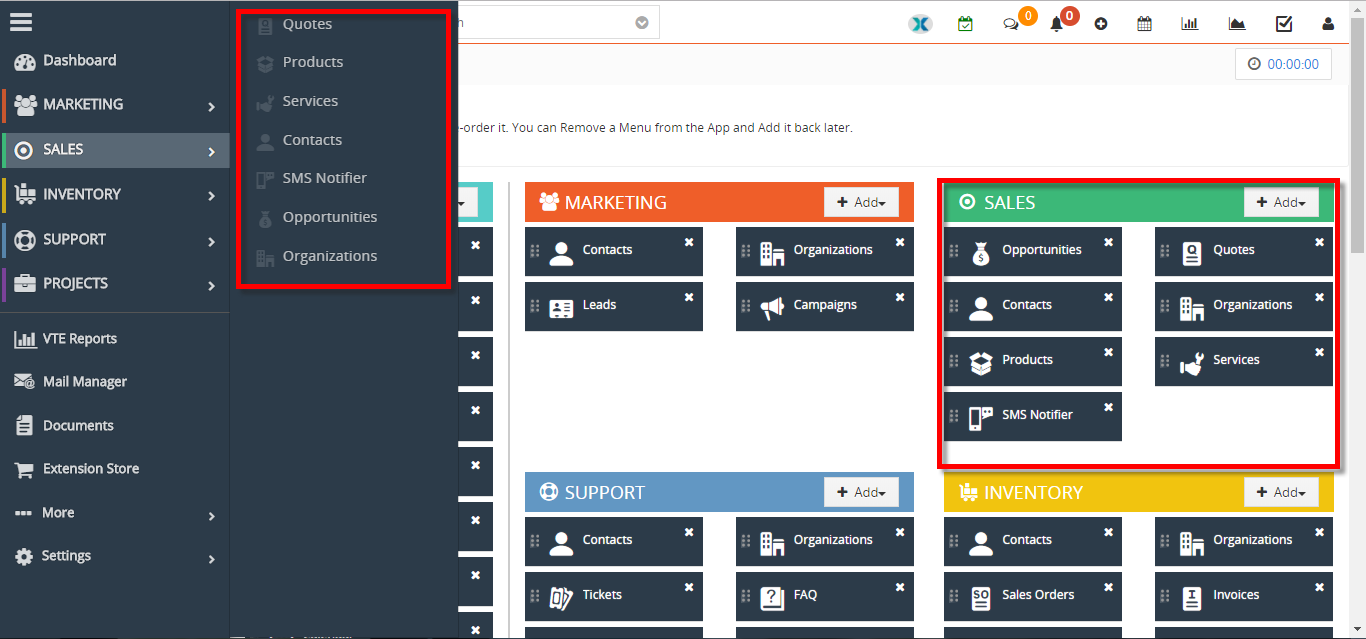Open the hamburger menu icon
Image resolution: width=1366 pixels, height=639 pixels.
coord(21,21)
